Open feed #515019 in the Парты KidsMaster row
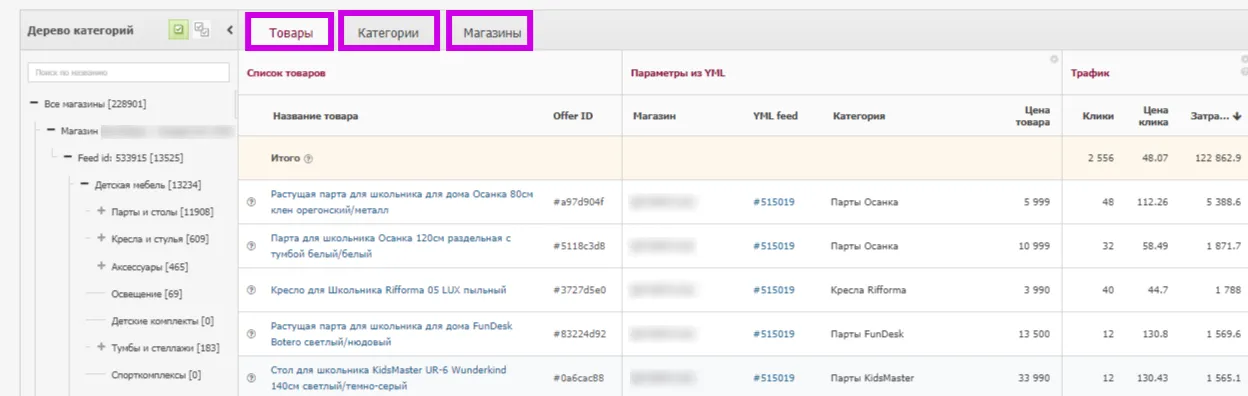 (773, 378)
